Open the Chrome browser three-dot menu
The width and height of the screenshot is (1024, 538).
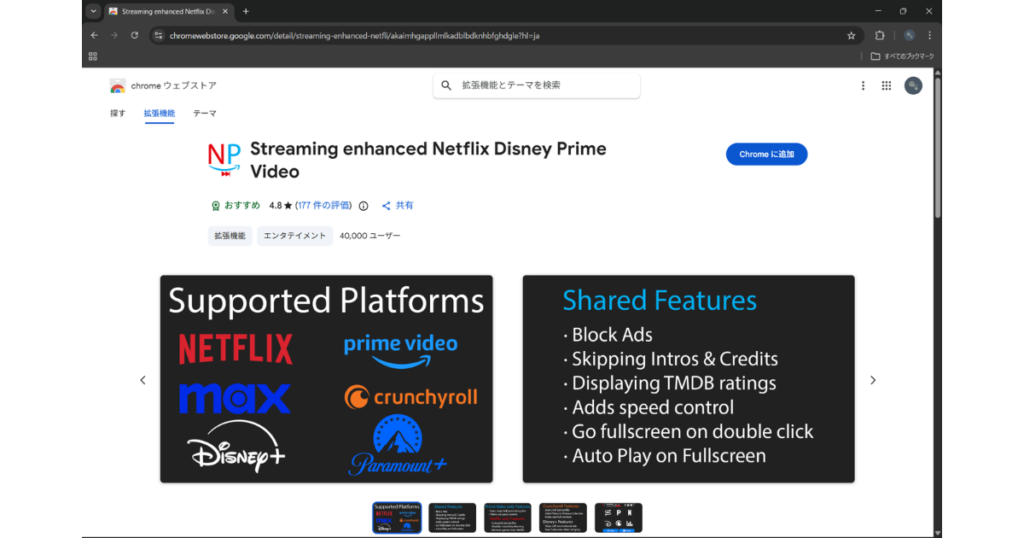pos(929,35)
